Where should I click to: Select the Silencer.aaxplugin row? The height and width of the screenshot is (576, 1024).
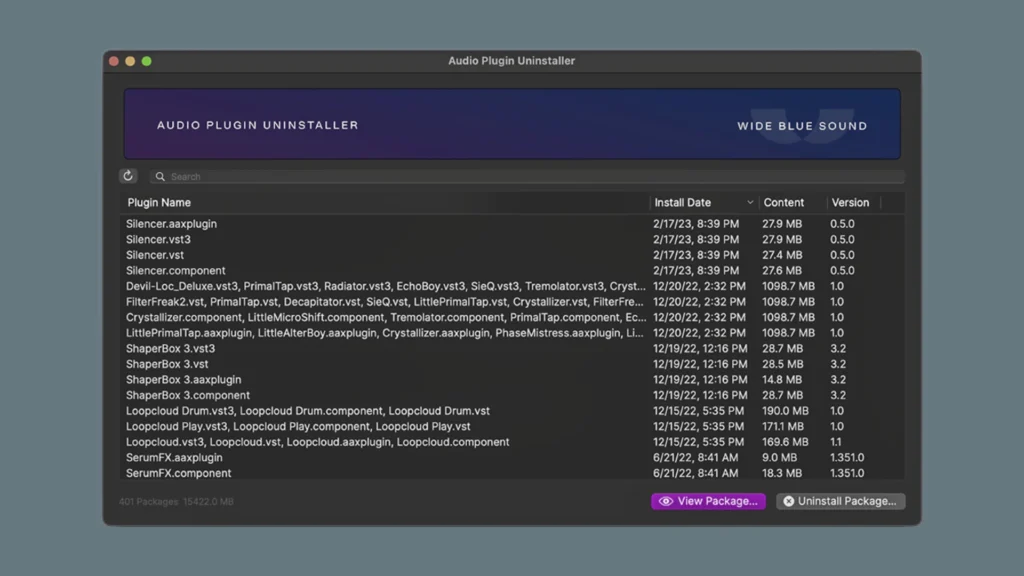(172, 224)
